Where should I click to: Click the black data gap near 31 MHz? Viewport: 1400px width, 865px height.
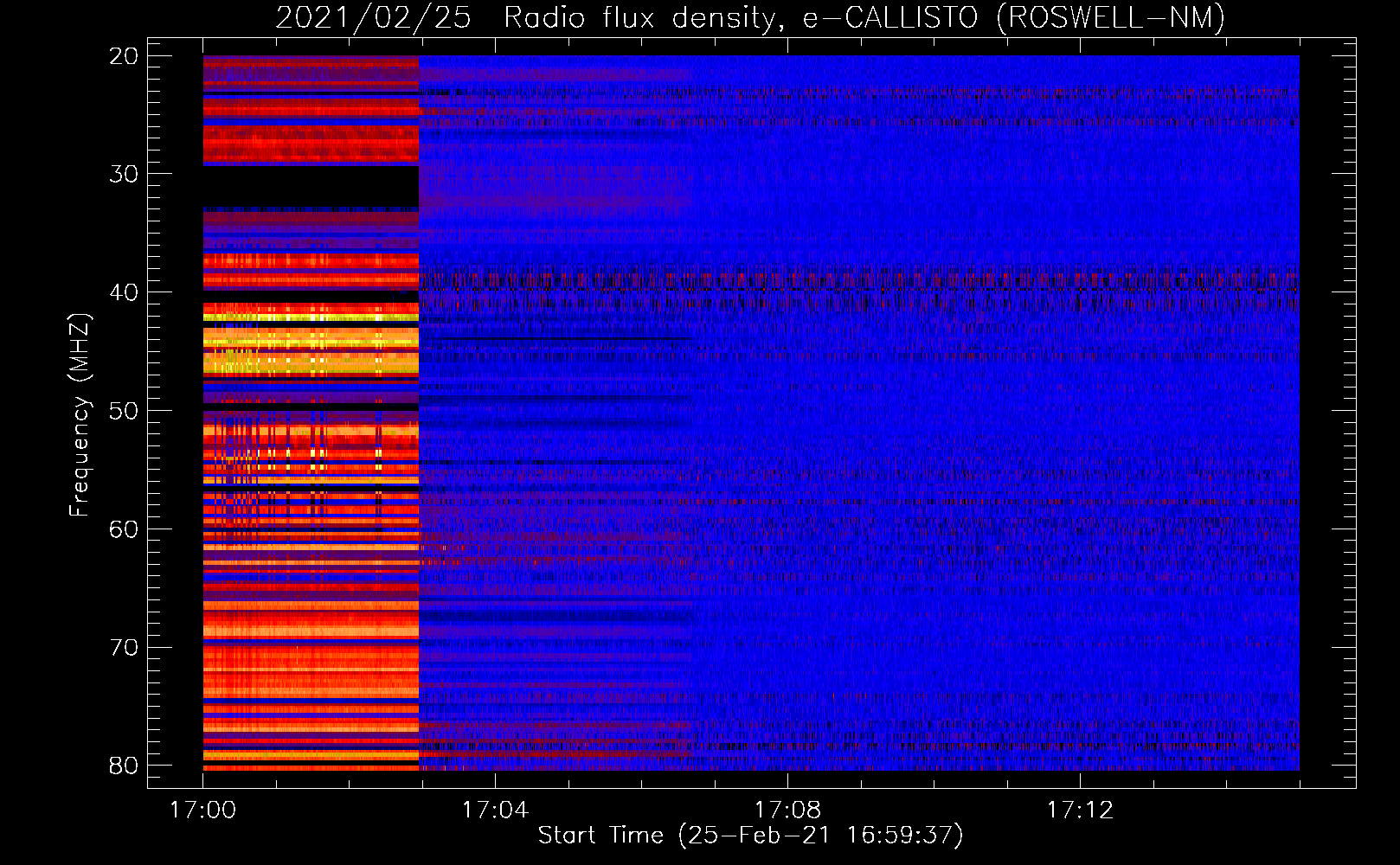click(x=311, y=186)
